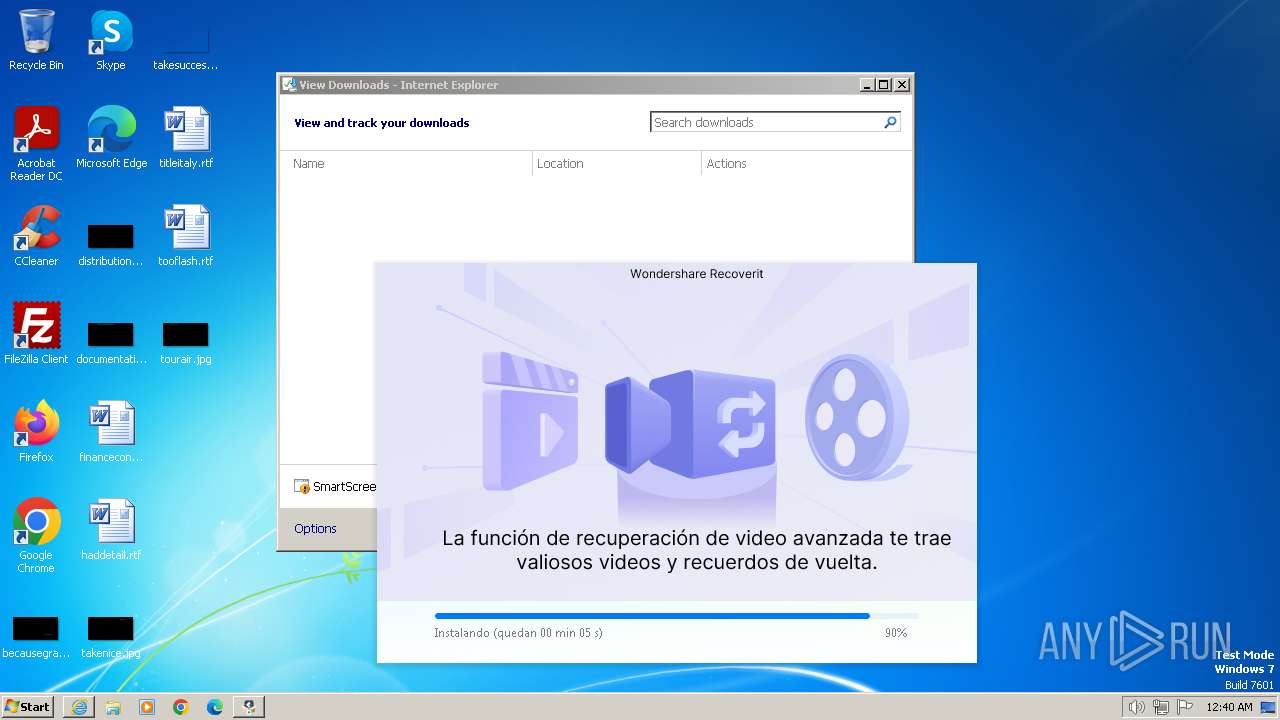Launch CCleaner desktop shortcut
Image resolution: width=1280 pixels, height=720 pixels.
click(x=36, y=236)
